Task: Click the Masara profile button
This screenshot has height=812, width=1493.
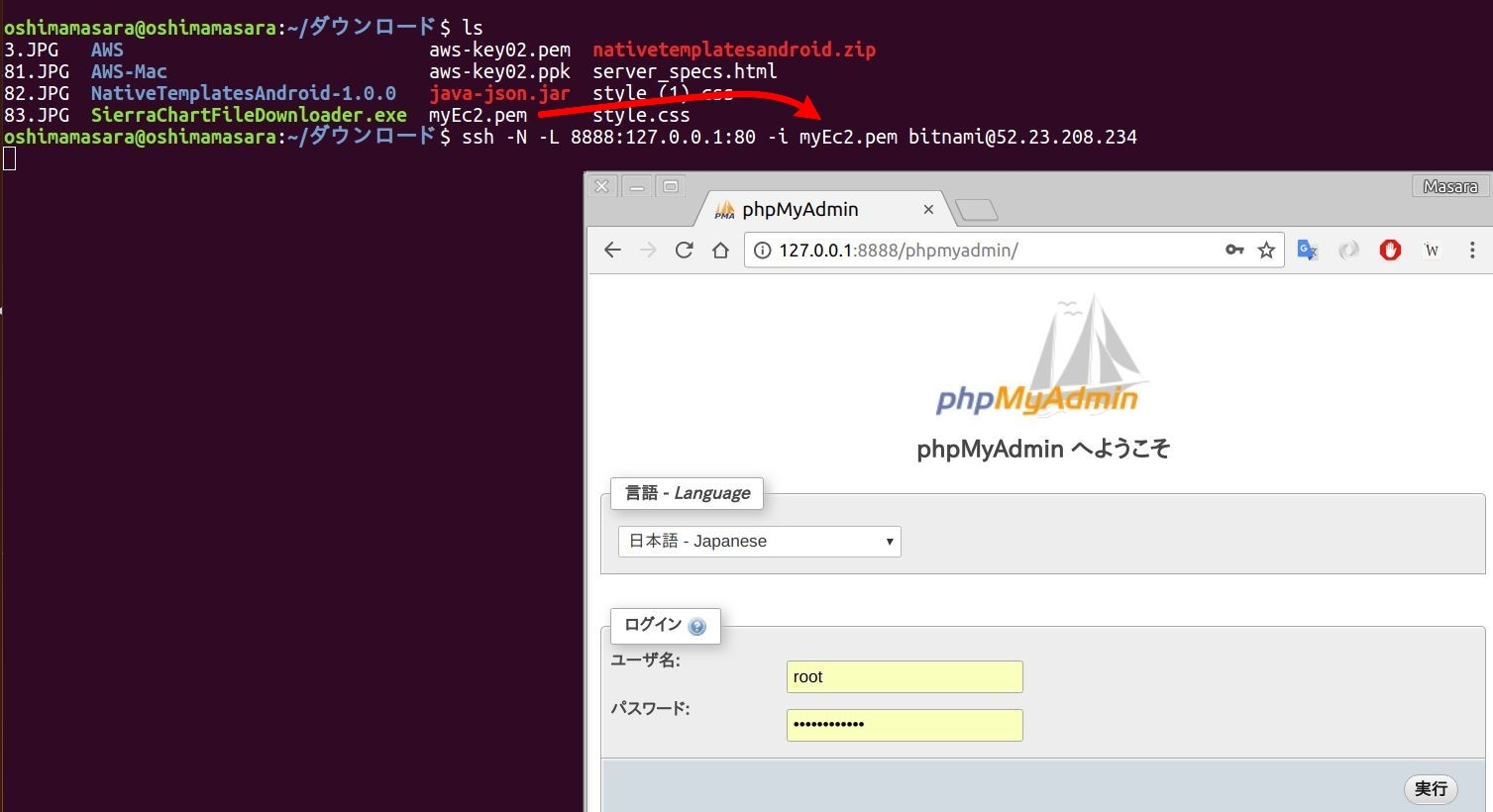Action: point(1450,186)
